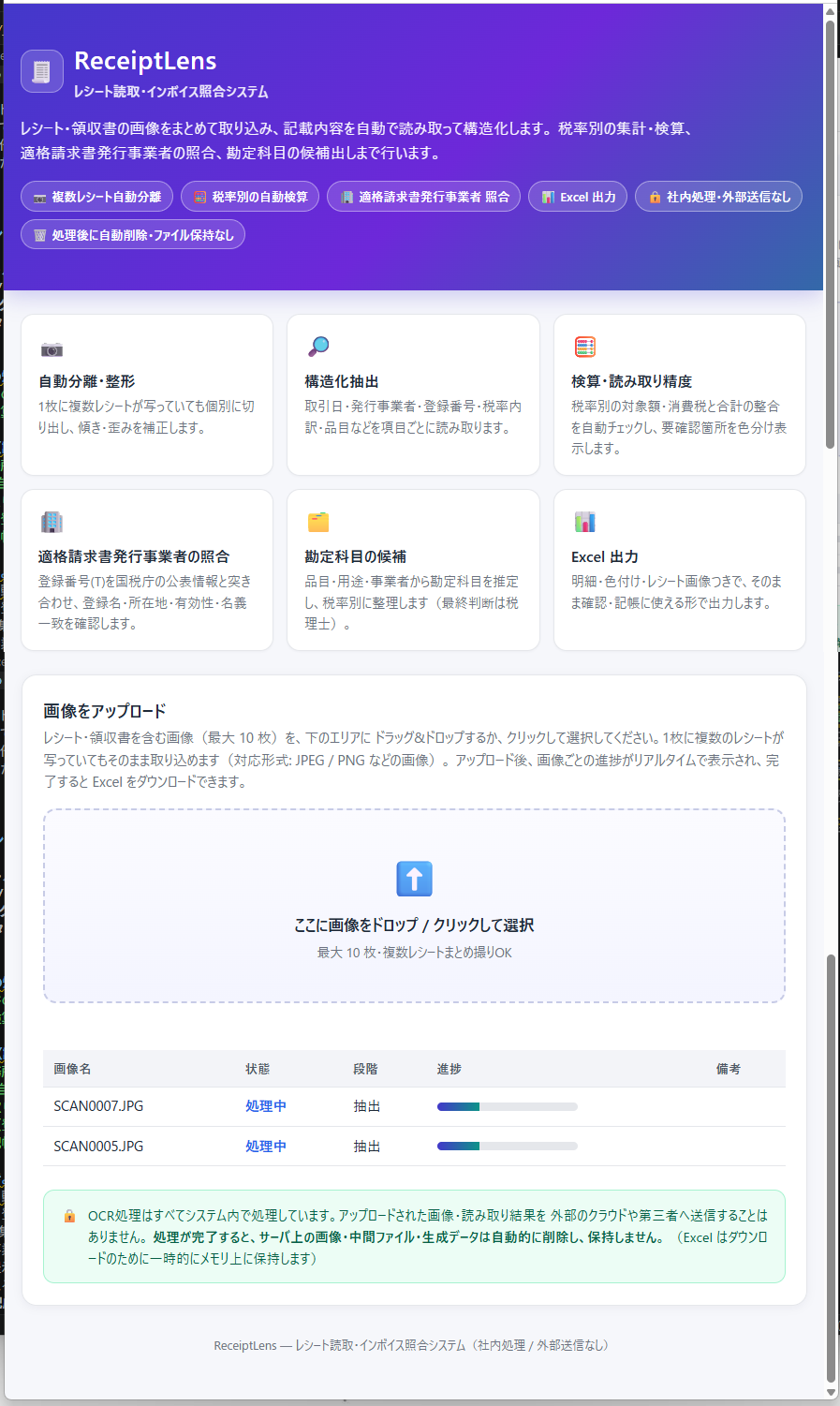
Task: Click the 画像名 column header
Action: [72, 1069]
